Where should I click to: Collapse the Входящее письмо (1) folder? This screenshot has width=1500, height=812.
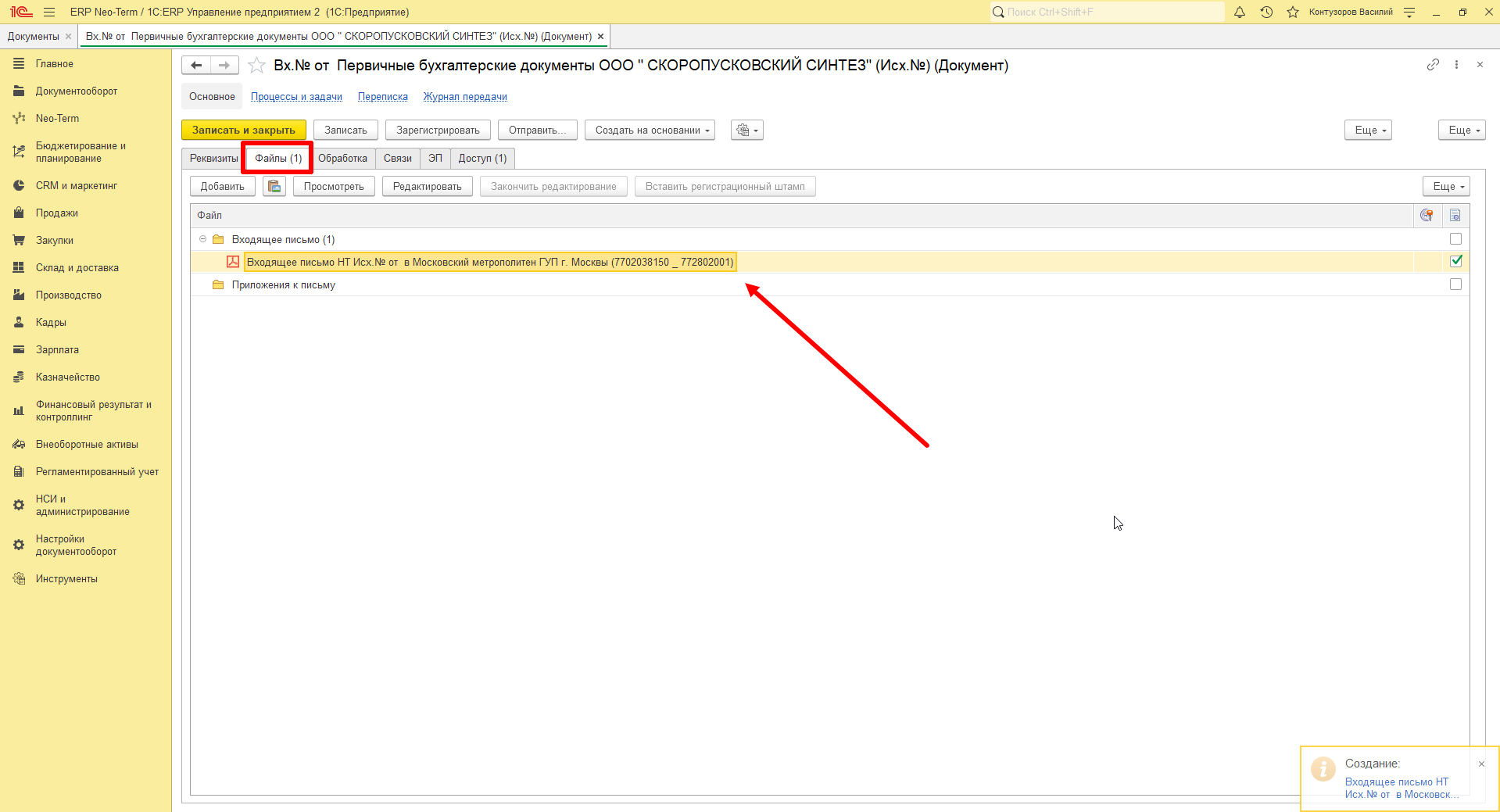coord(202,239)
